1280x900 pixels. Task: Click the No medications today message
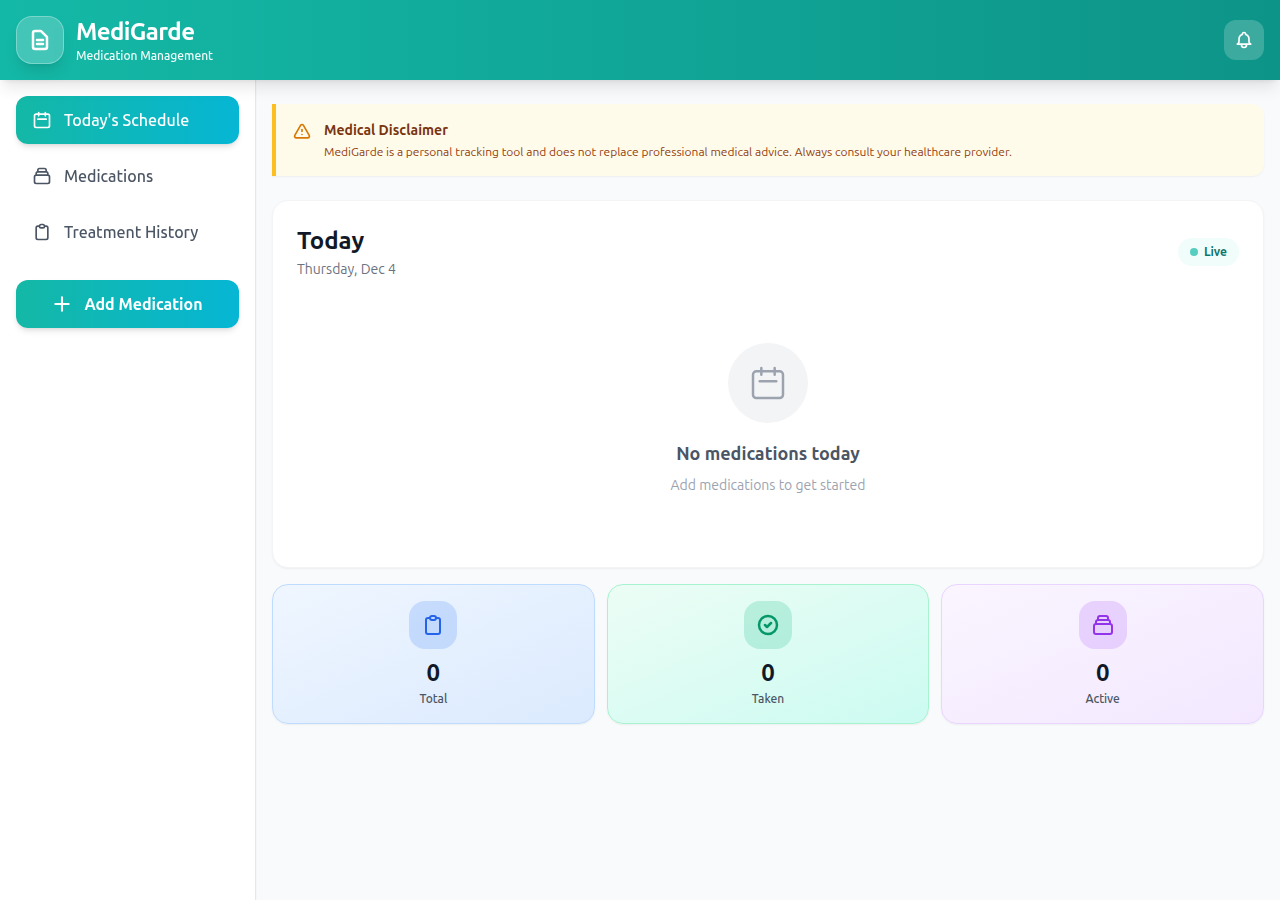(x=767, y=454)
